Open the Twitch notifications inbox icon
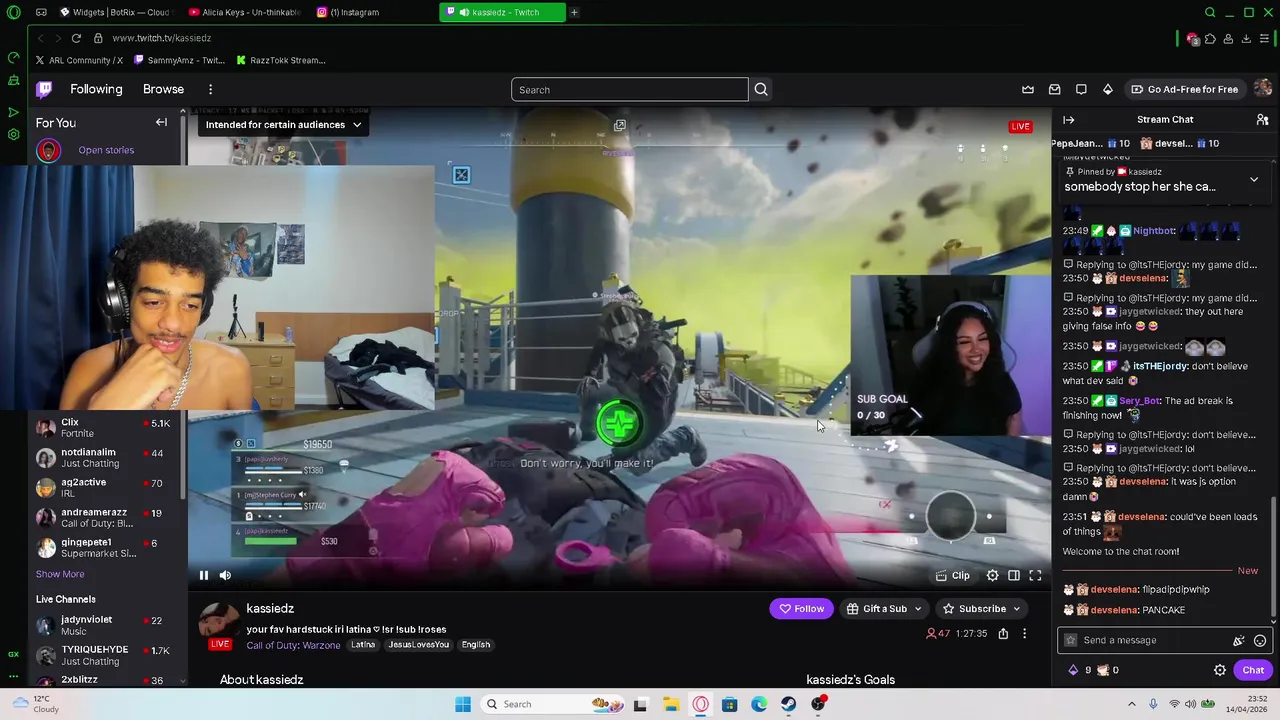Screen dimensions: 1280x720 (1055, 89)
